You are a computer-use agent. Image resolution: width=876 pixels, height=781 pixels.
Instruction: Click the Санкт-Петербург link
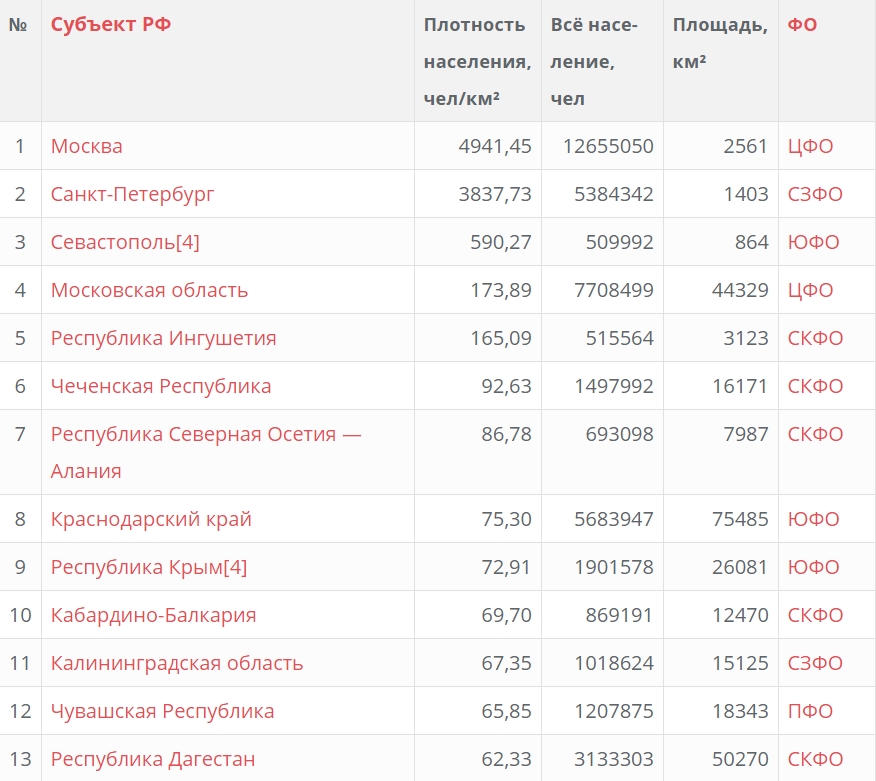132,194
